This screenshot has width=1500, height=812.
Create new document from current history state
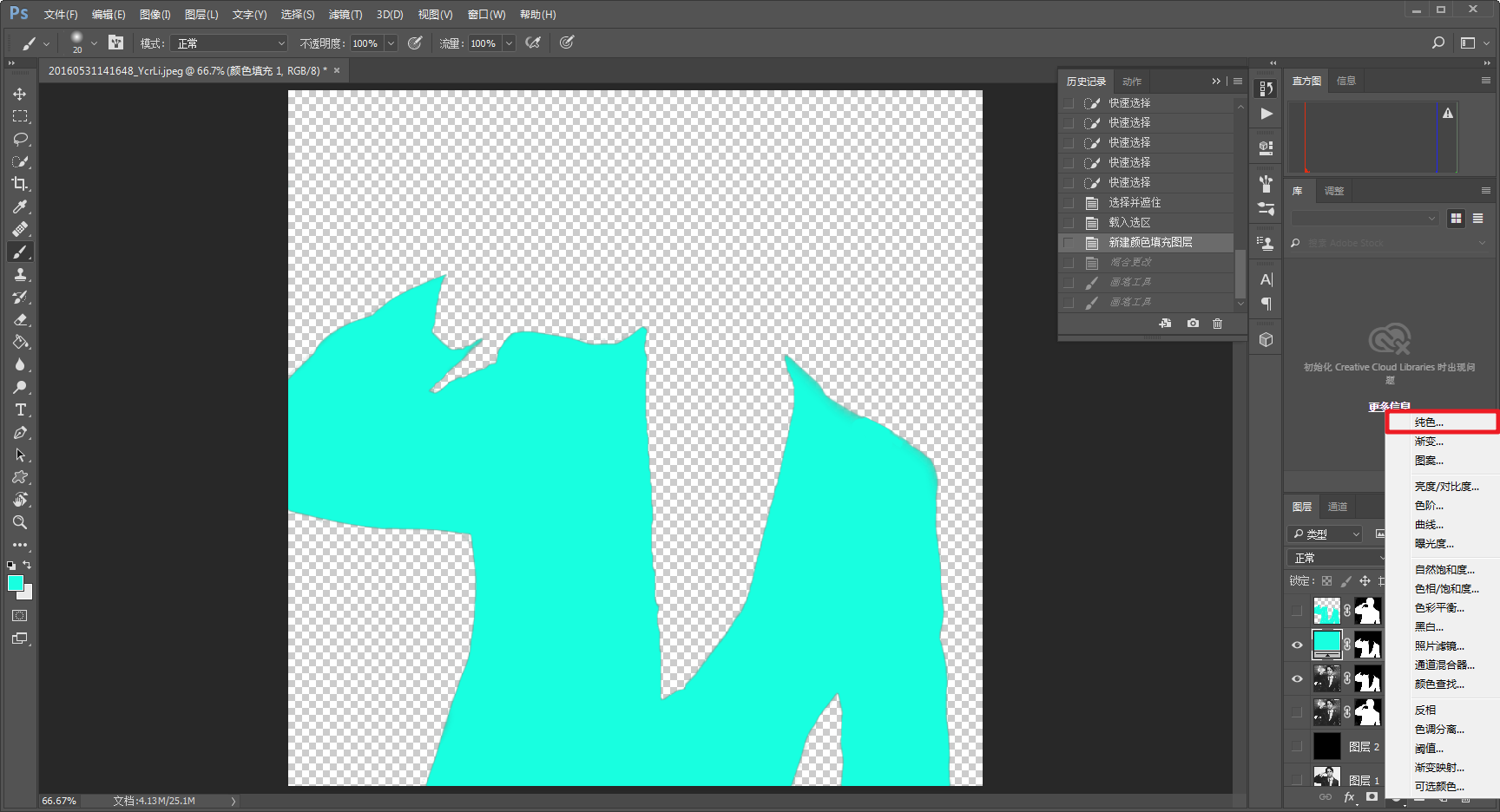point(1165,324)
